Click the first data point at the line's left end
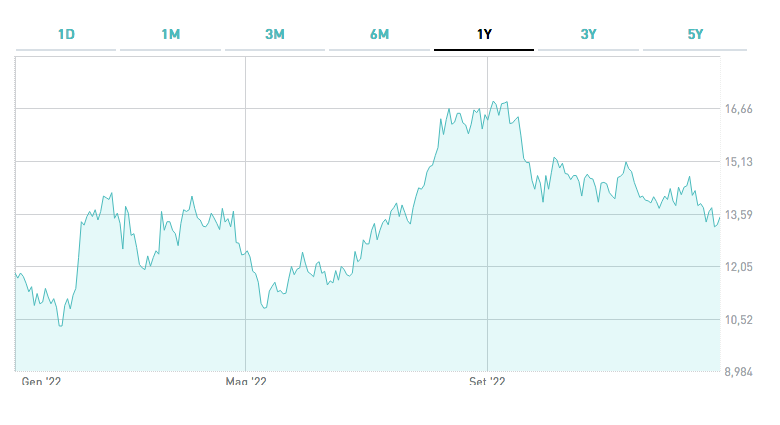780x425 pixels. (16, 275)
